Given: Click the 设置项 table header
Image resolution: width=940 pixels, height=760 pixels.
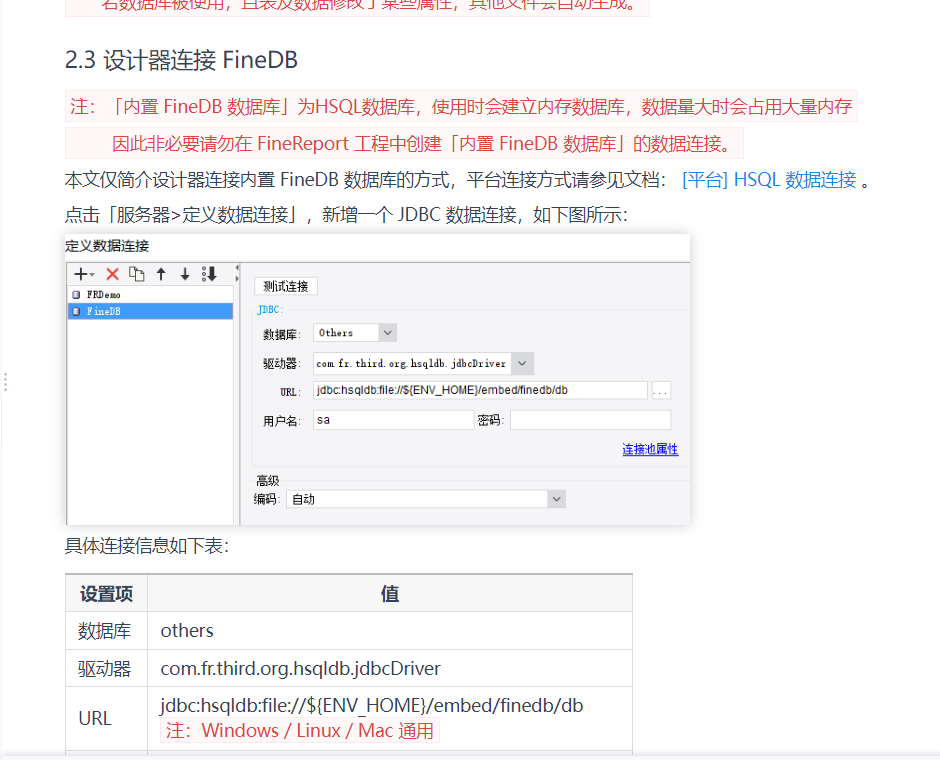Looking at the screenshot, I should tap(106, 593).
